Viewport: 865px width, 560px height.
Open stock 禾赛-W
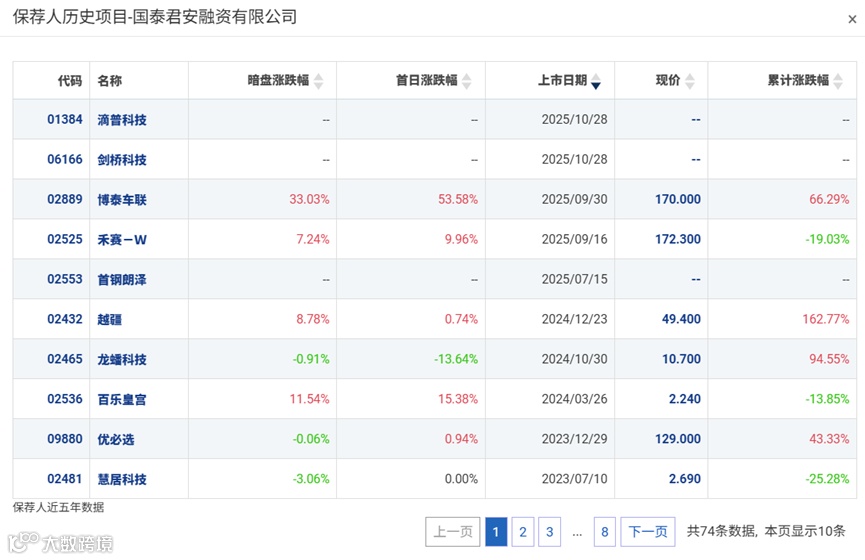[122, 239]
